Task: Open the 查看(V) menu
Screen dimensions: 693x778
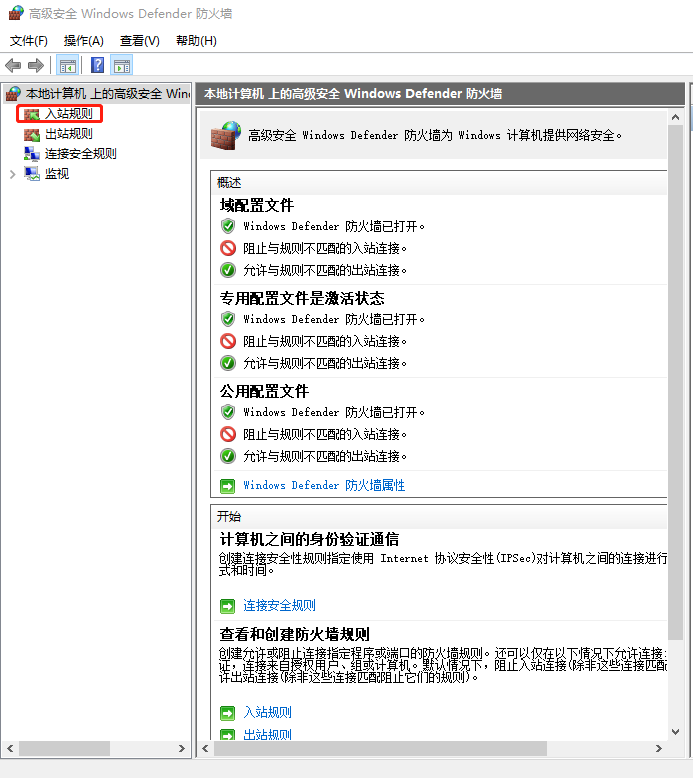Action: coord(139,41)
